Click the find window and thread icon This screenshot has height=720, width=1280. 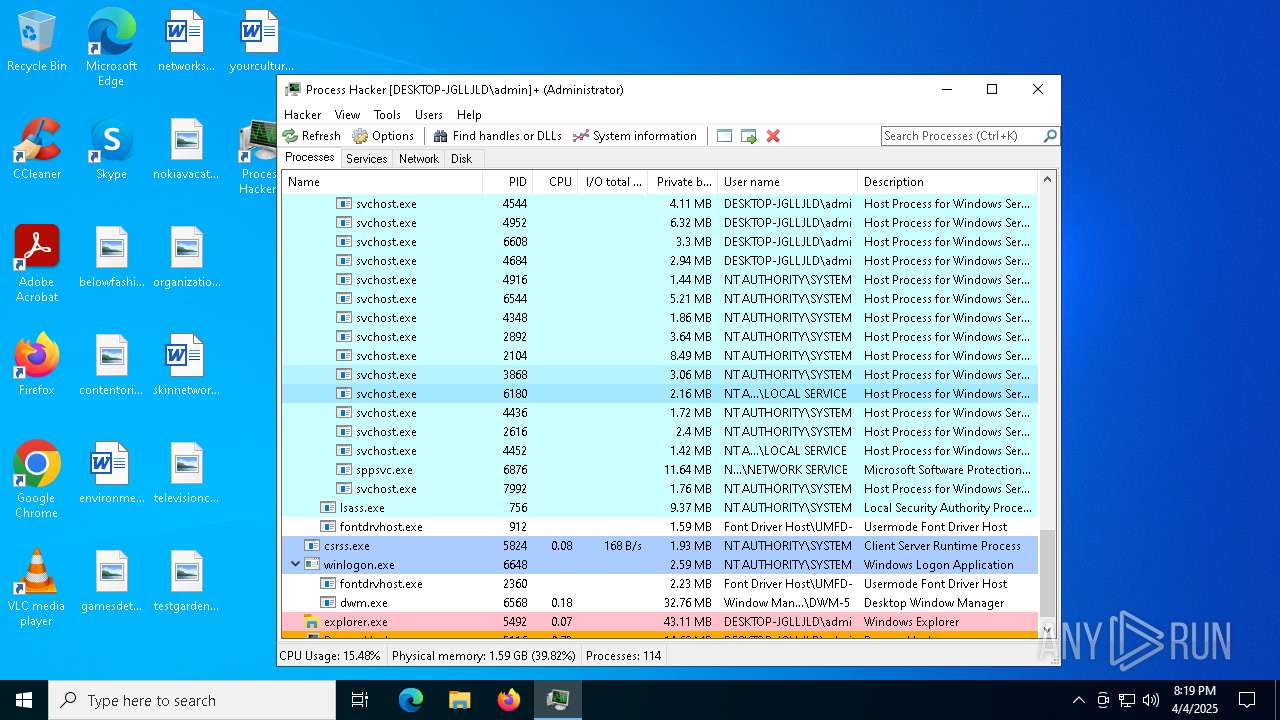tap(749, 136)
